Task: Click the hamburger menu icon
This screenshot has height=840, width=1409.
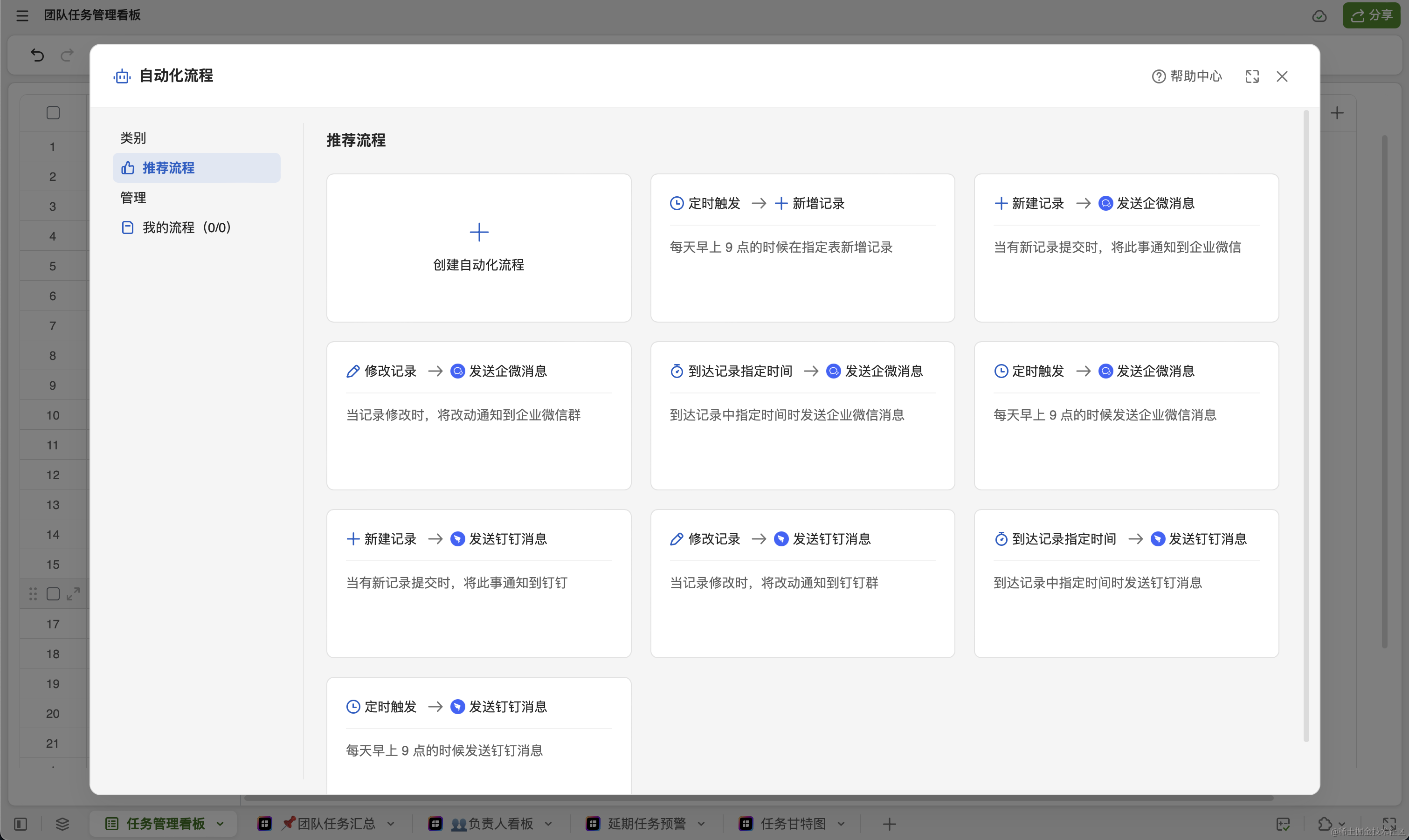Action: pyautogui.click(x=22, y=15)
